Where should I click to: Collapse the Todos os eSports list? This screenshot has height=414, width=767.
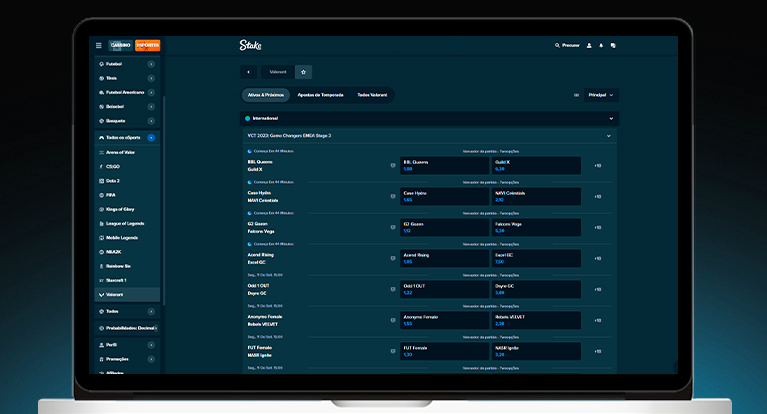pyautogui.click(x=151, y=138)
